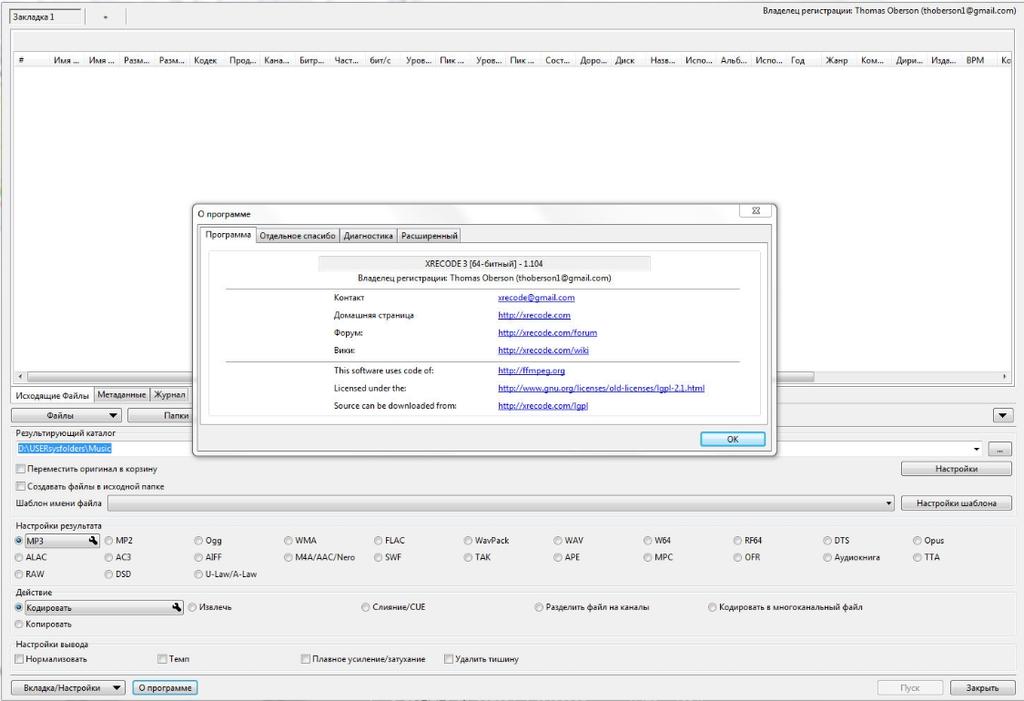Screen dimensions: 1024x701
Task: Switch to Отдельное спасибо tab
Action: pos(297,236)
